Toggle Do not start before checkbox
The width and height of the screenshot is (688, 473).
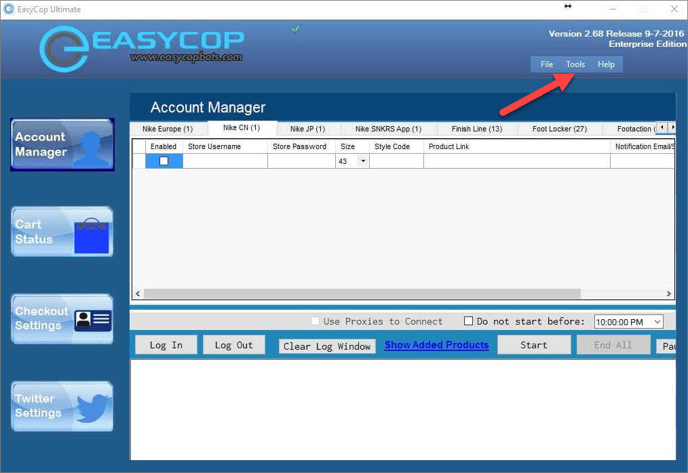[468, 321]
